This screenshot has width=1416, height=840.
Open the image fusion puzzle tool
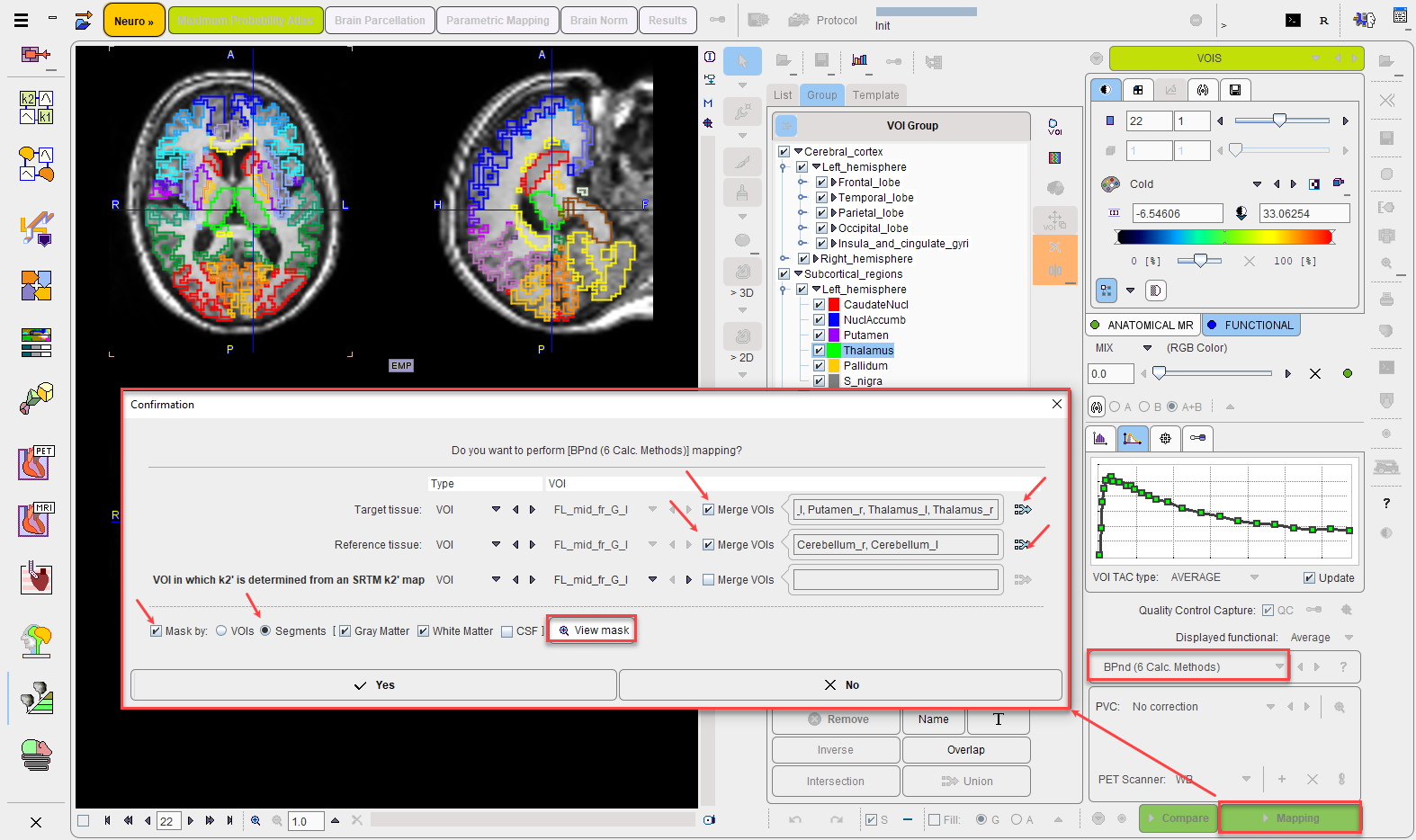[x=36, y=286]
